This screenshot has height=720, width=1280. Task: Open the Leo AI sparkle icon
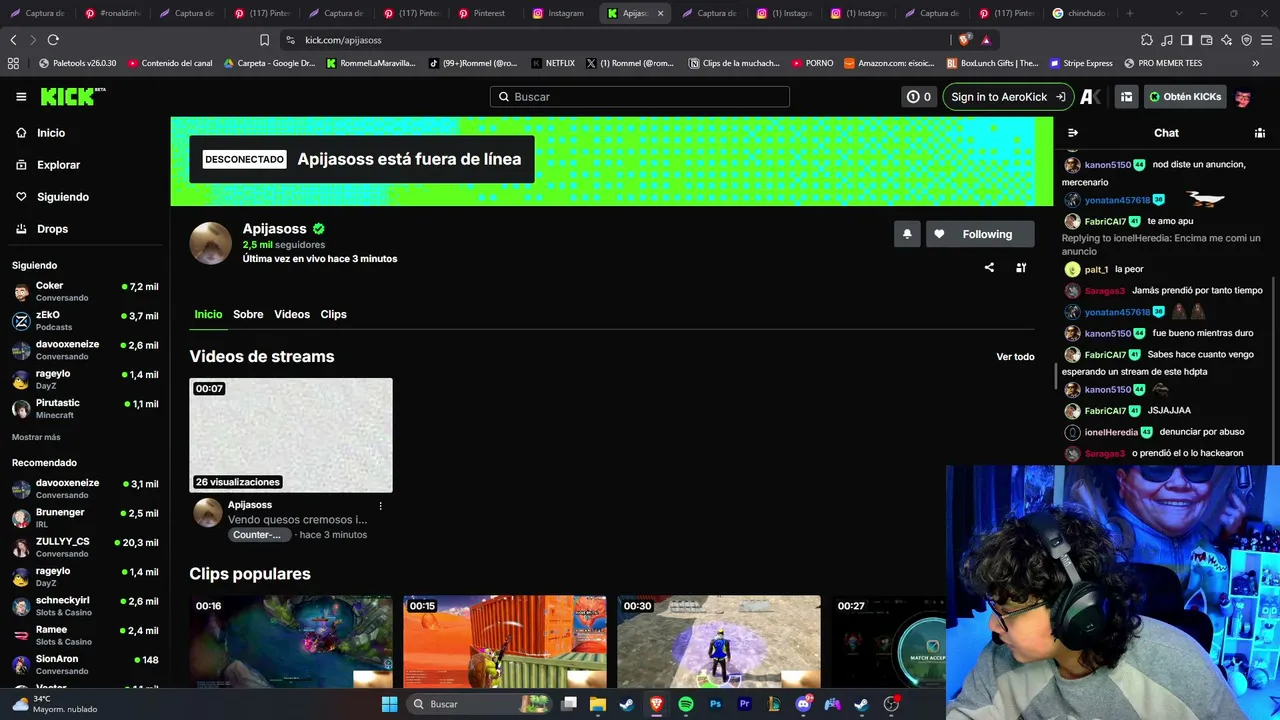(1227, 40)
